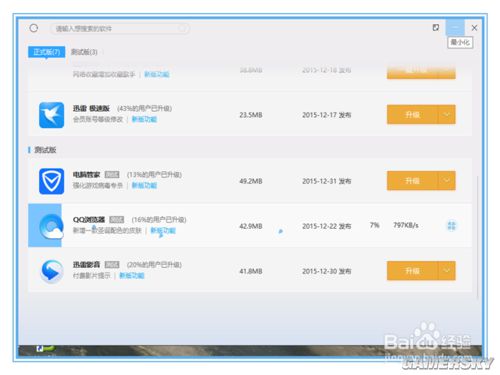
Task: Pause the QQ浏览器 download
Action: pos(451,226)
